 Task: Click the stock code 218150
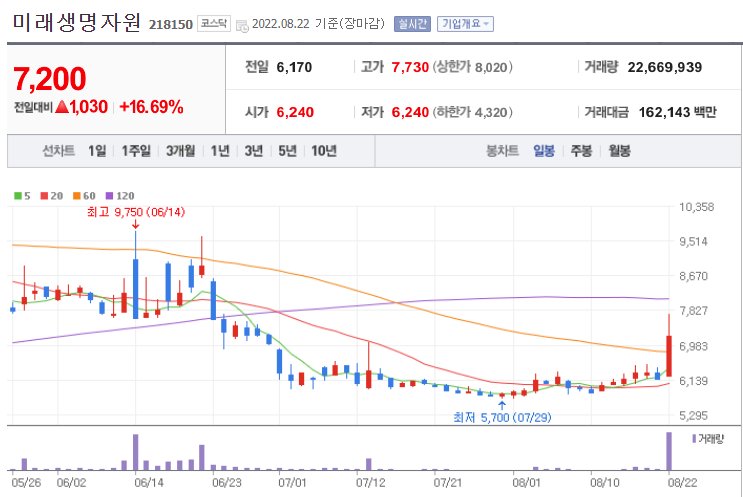point(171,24)
